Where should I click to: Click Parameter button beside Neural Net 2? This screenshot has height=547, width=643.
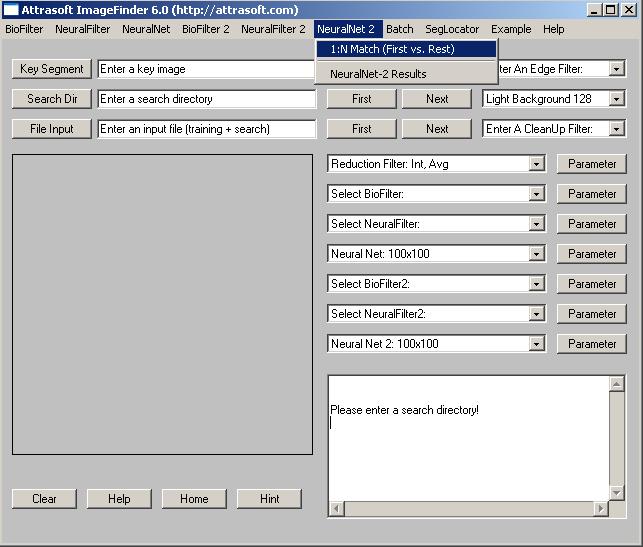[x=592, y=344]
